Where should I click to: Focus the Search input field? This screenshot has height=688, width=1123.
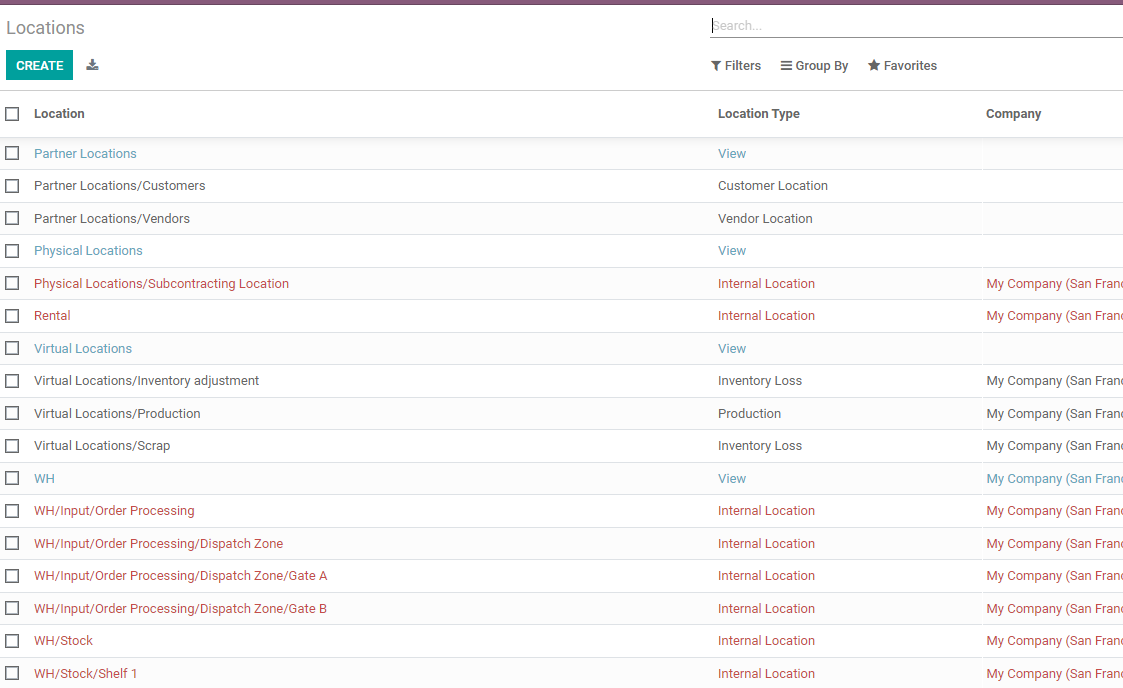click(915, 26)
